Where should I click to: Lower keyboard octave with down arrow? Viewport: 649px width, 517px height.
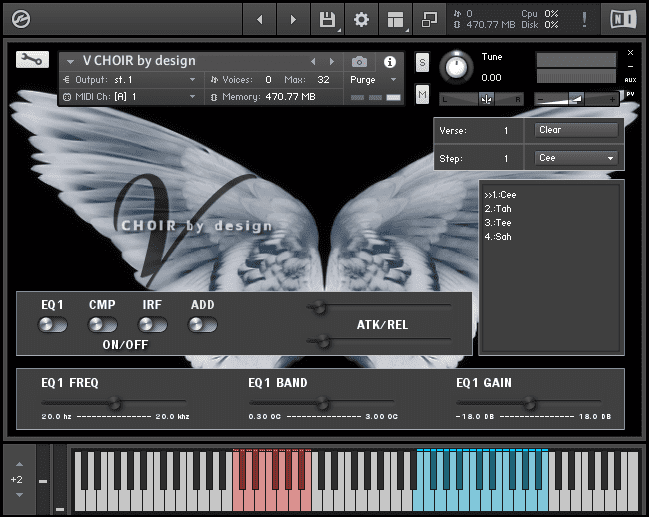click(x=19, y=495)
